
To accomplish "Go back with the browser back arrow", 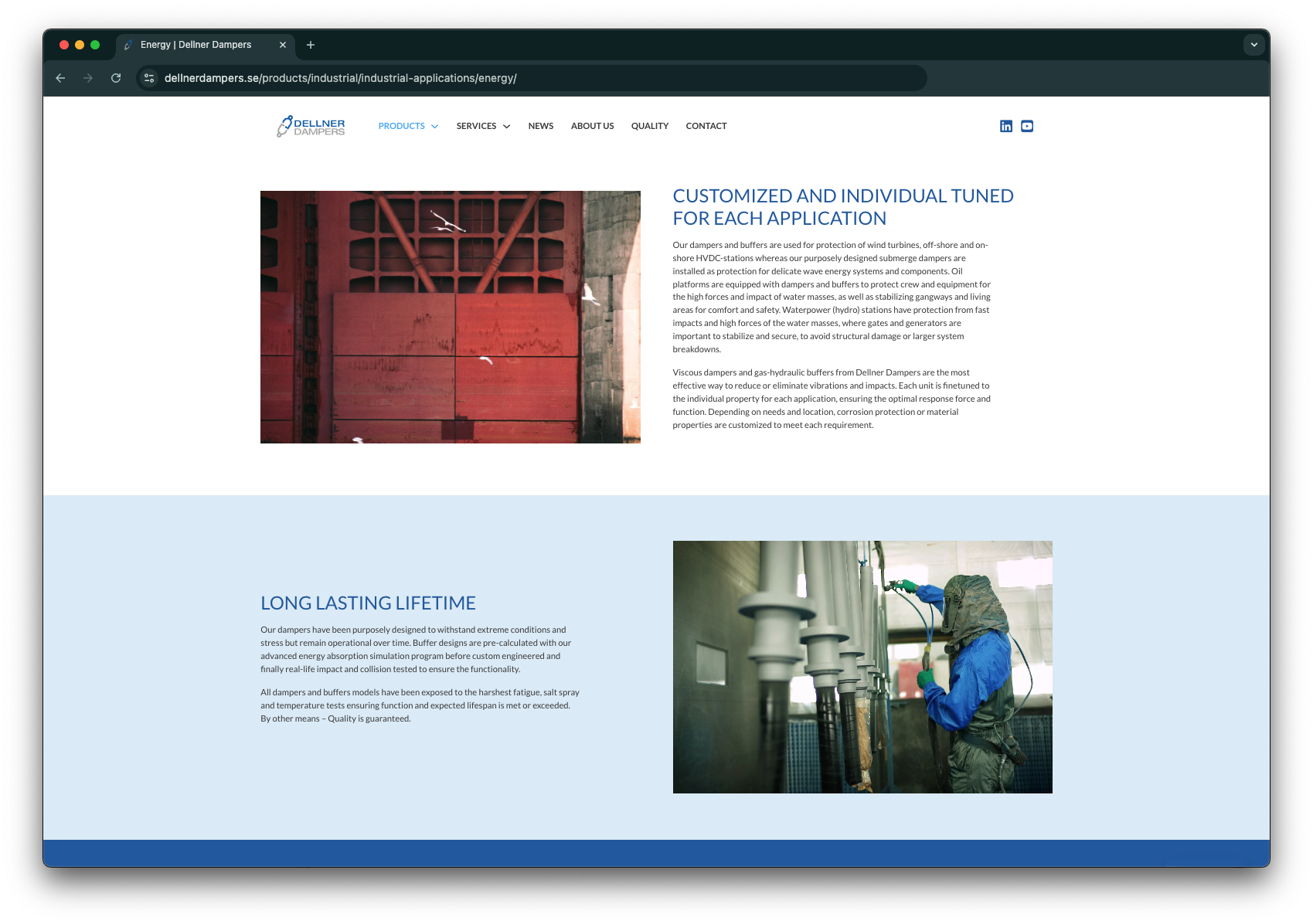I will [x=60, y=78].
